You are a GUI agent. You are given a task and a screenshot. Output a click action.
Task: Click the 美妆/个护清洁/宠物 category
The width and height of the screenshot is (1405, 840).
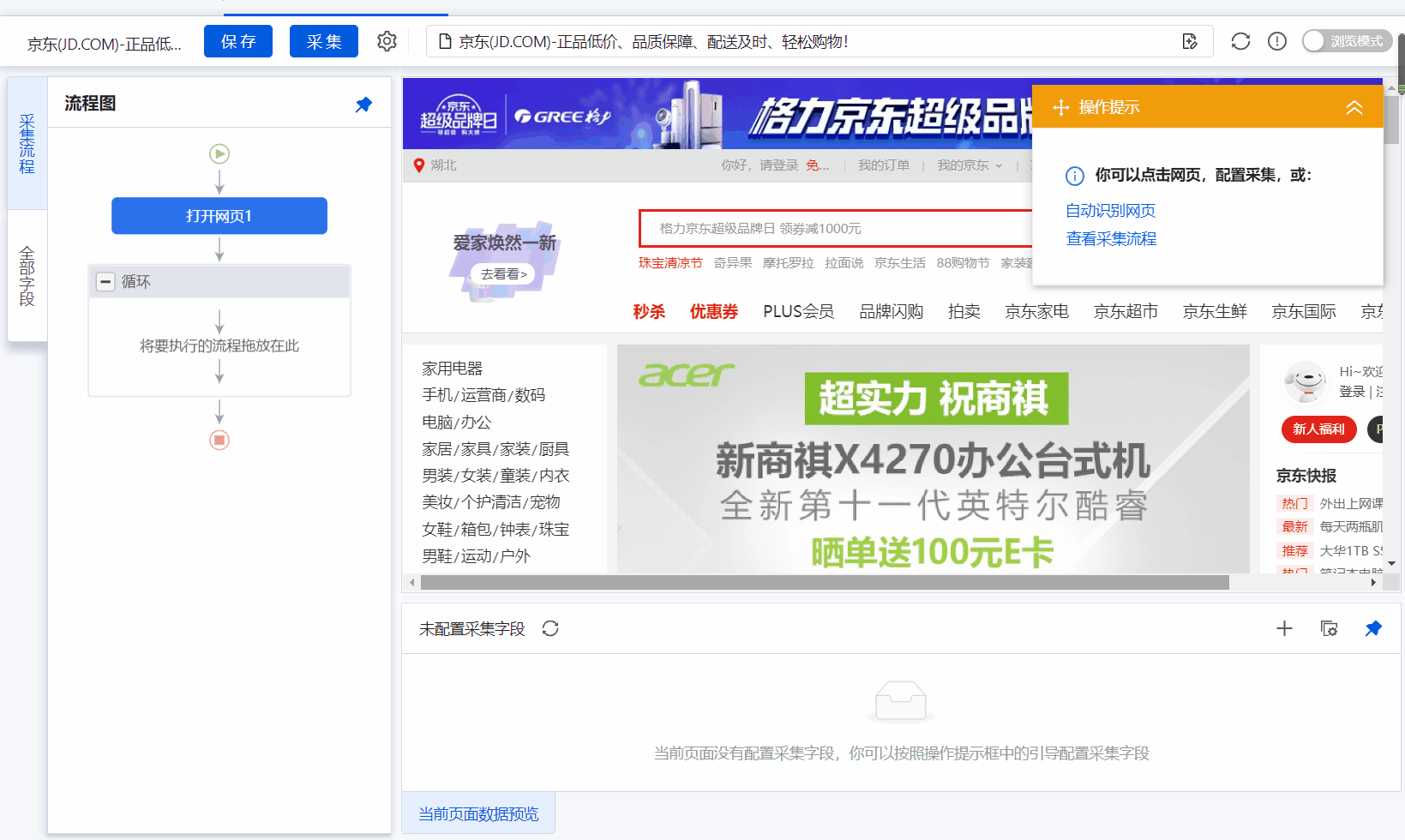click(491, 502)
